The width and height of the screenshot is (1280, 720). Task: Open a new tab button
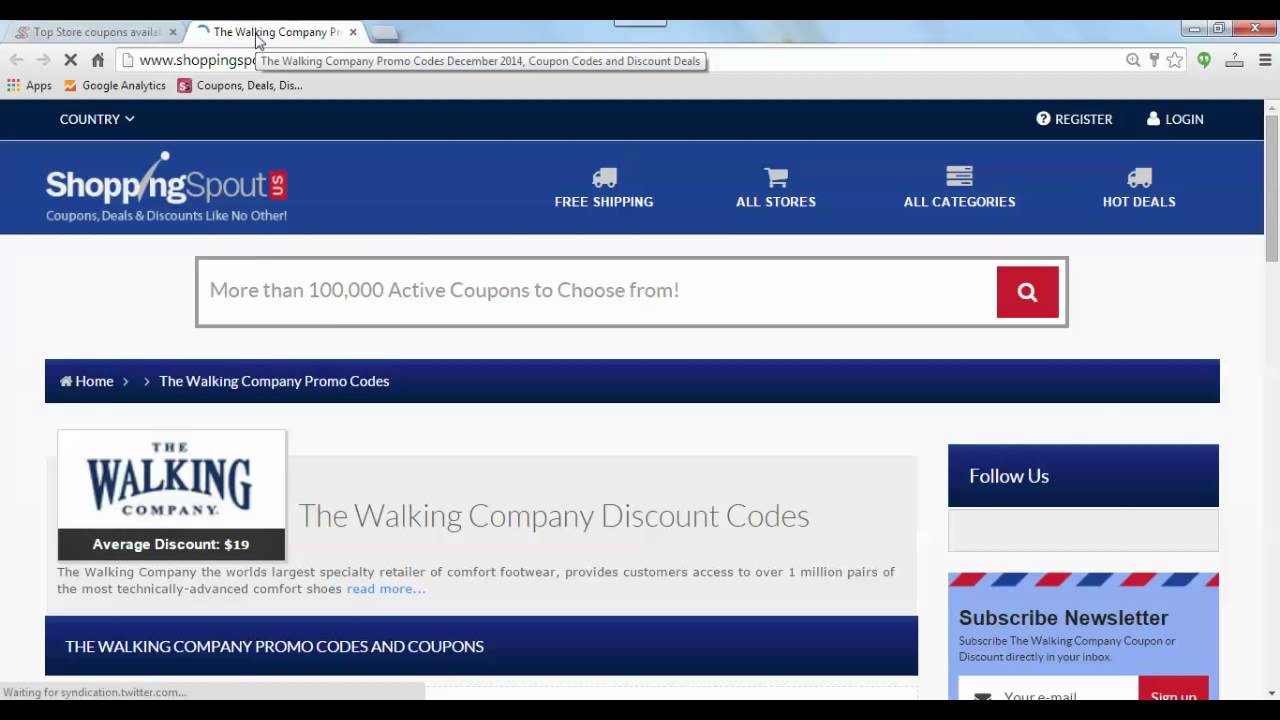[x=384, y=33]
